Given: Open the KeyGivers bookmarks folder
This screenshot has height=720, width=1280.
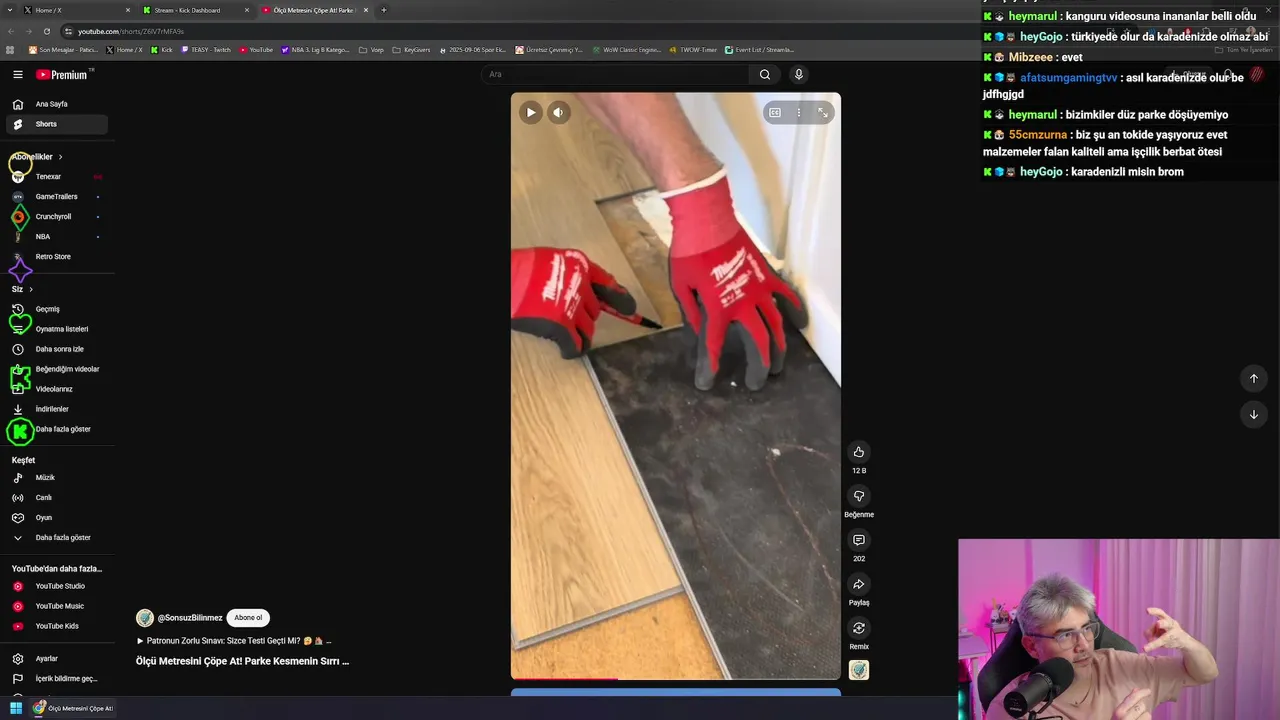Looking at the screenshot, I should 412,50.
